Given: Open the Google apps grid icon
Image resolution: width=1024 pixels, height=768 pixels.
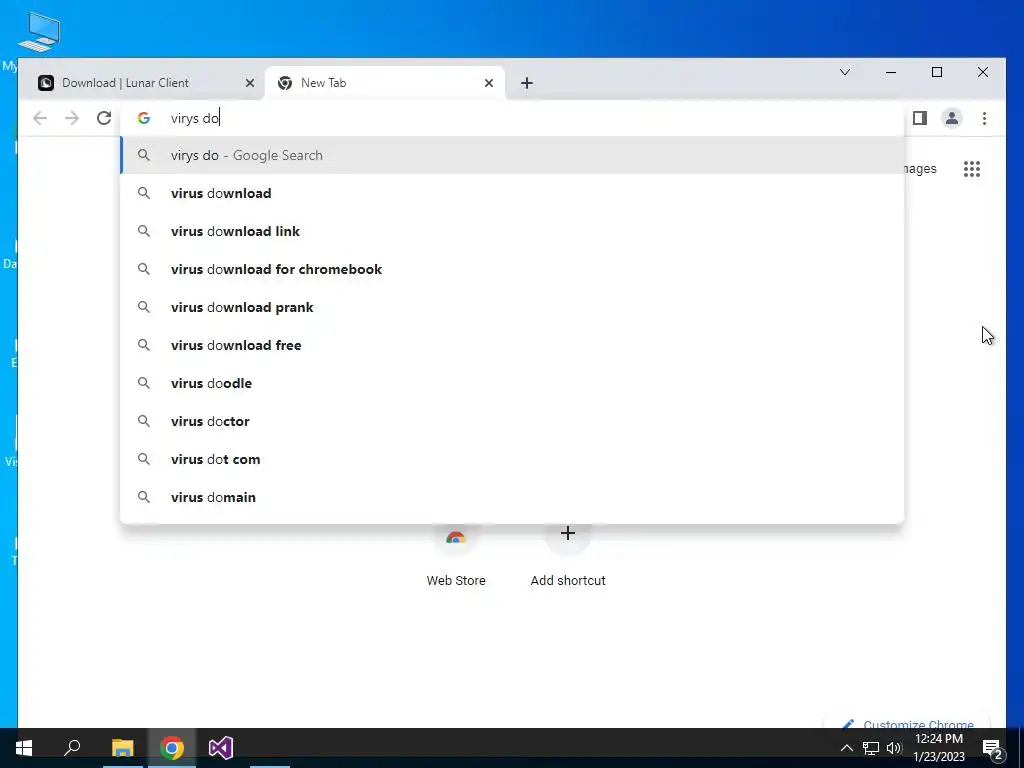Looking at the screenshot, I should pyautogui.click(x=972, y=169).
